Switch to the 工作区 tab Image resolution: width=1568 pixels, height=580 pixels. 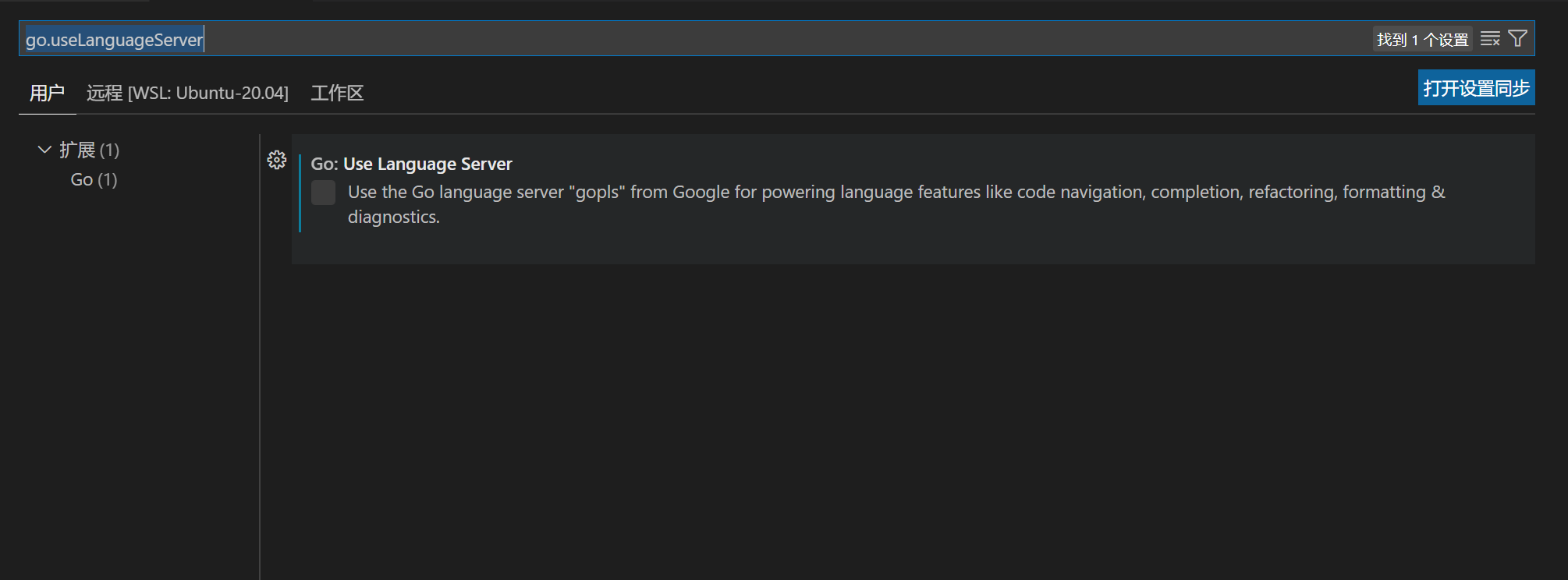337,93
